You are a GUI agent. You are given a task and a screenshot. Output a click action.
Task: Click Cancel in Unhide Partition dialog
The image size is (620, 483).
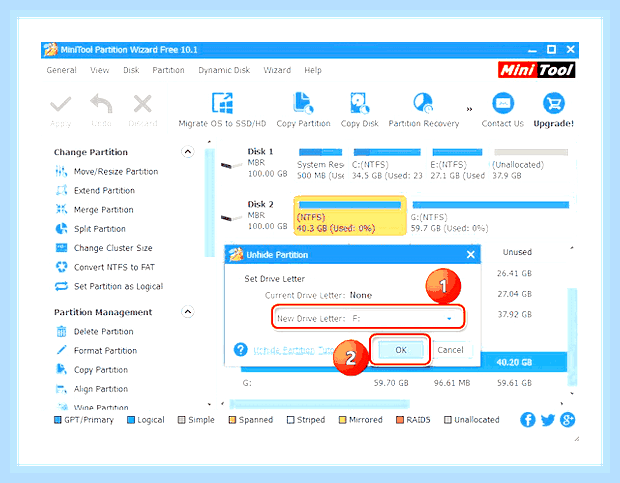click(450, 350)
